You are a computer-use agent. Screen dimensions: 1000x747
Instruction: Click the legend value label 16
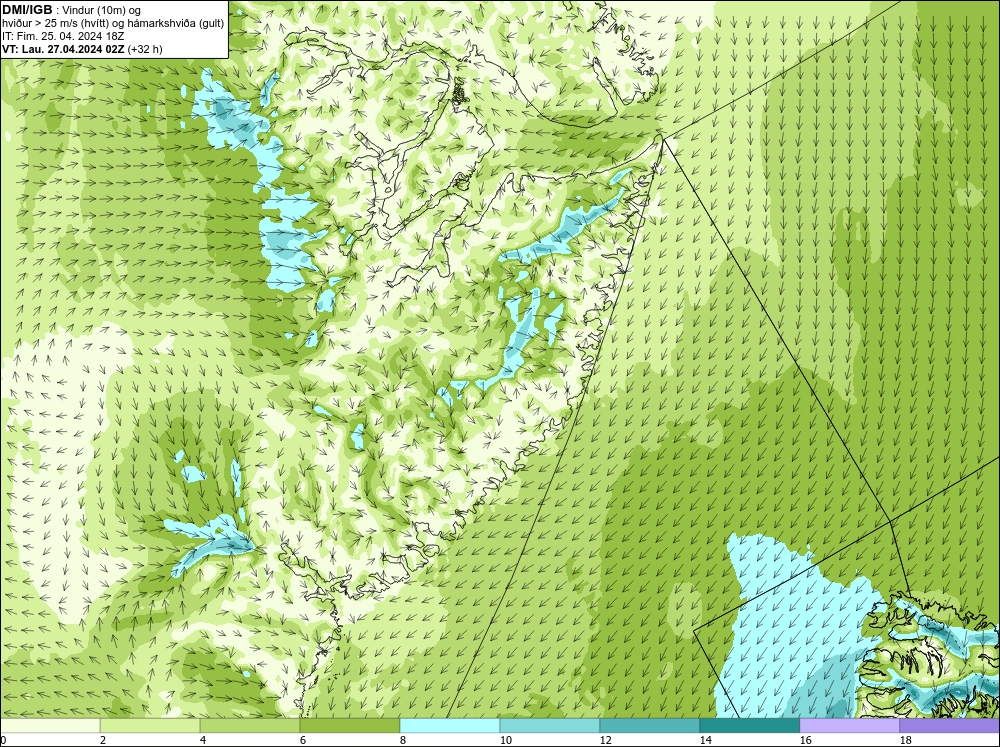tap(805, 740)
